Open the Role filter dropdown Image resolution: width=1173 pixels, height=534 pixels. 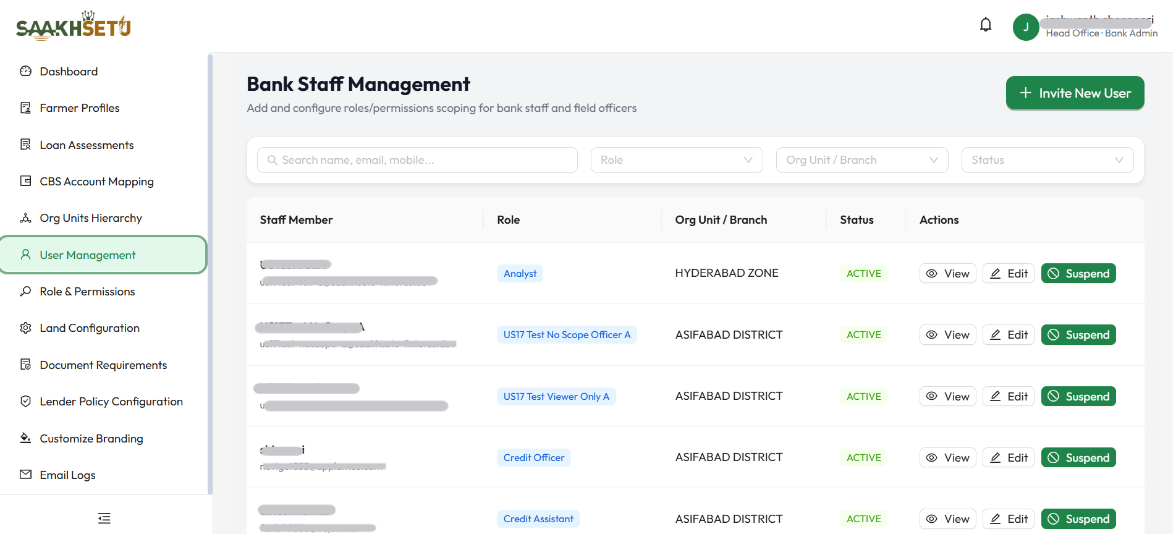[676, 160]
